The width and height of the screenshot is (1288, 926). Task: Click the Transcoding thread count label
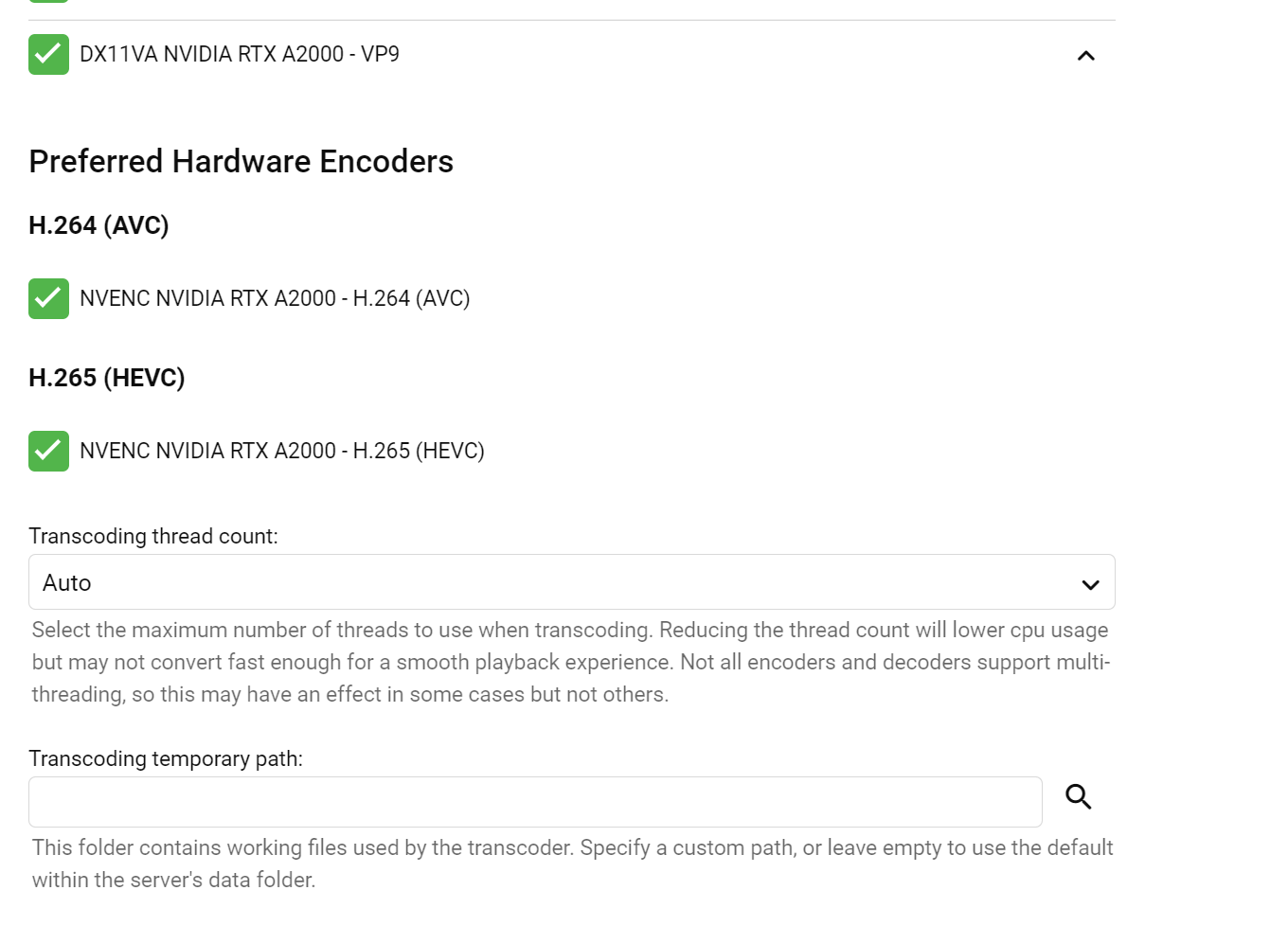(x=153, y=536)
